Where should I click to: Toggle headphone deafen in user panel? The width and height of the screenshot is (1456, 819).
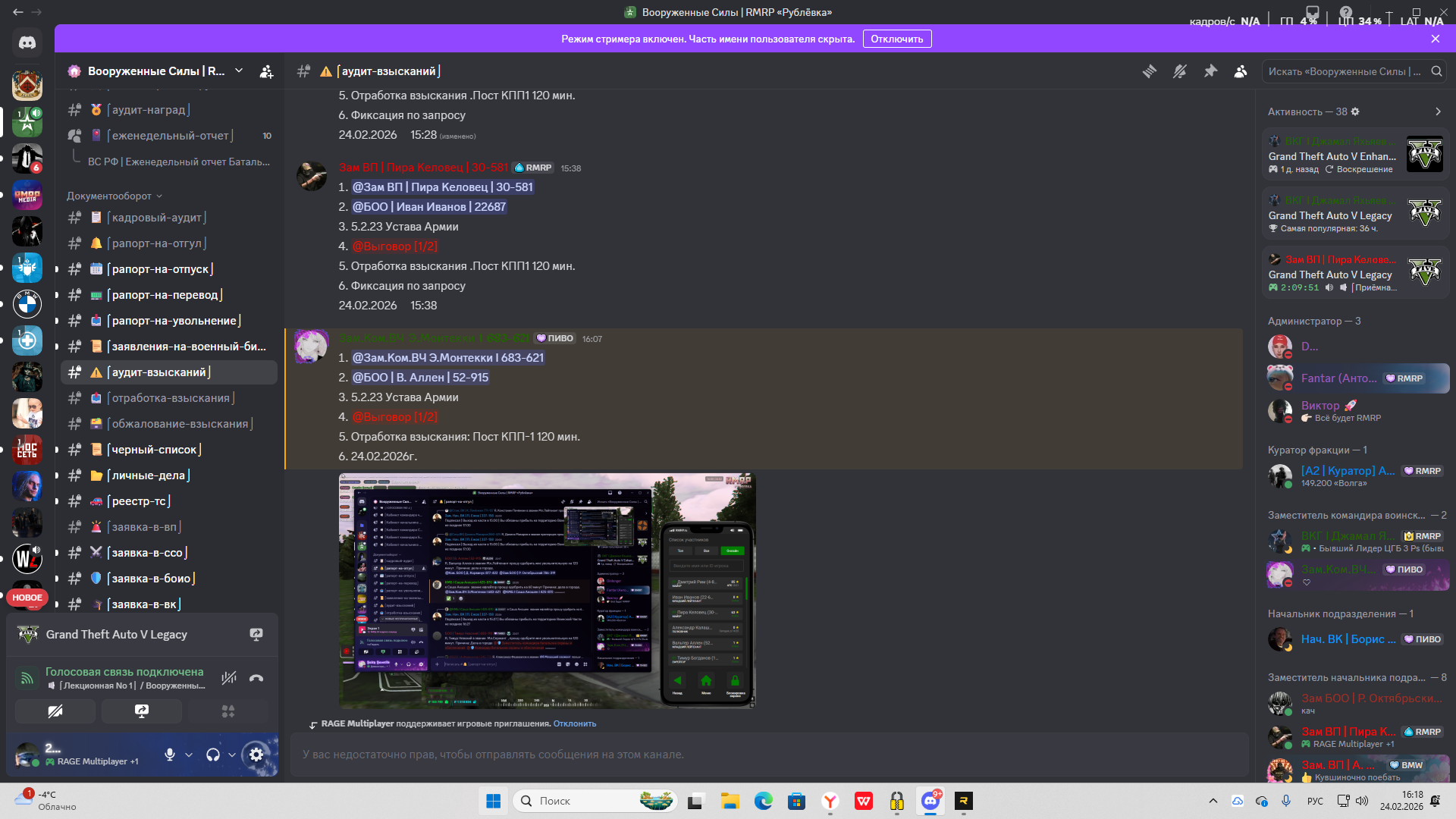(x=213, y=755)
